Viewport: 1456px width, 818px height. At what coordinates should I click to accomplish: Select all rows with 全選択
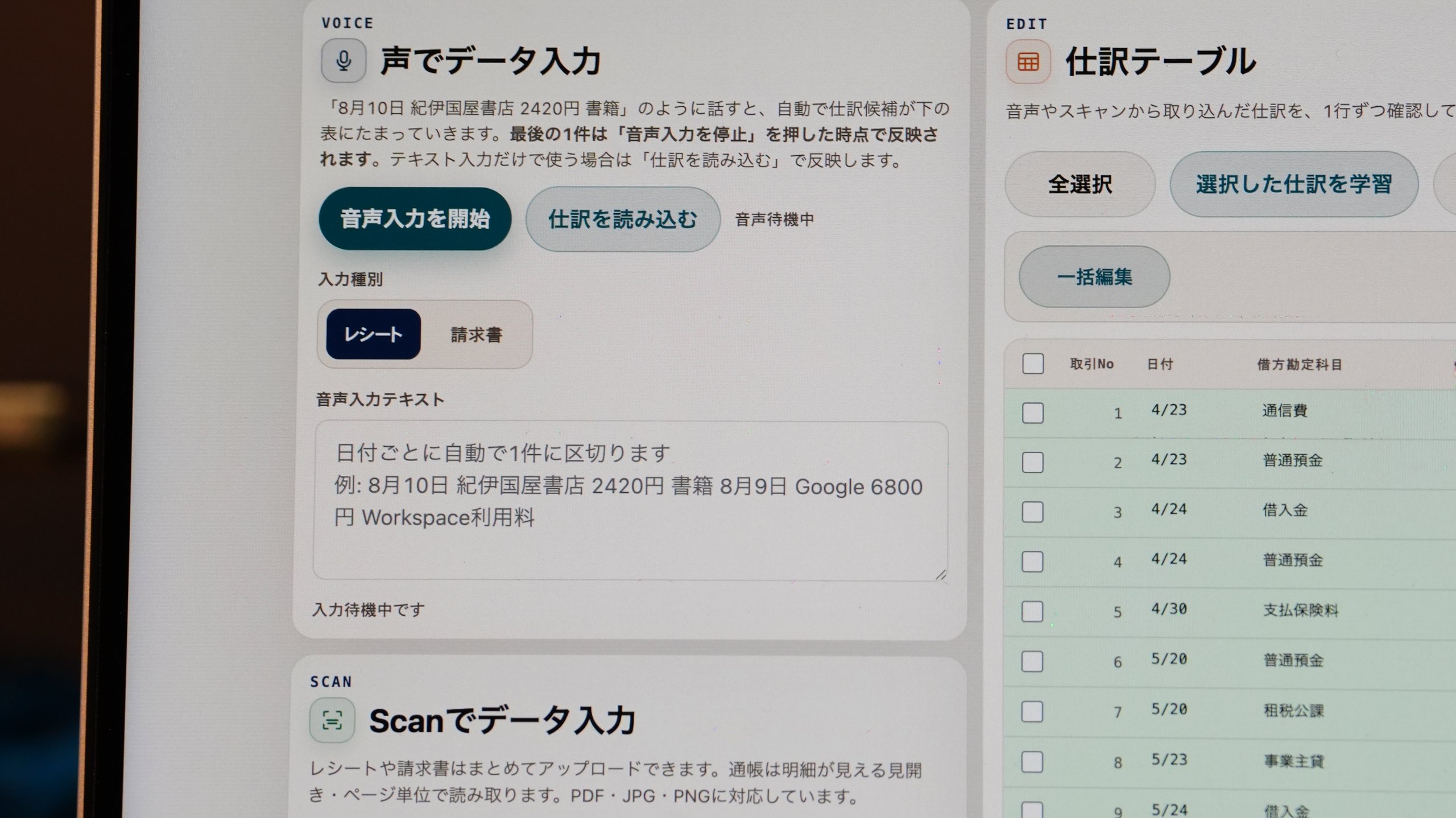1079,184
